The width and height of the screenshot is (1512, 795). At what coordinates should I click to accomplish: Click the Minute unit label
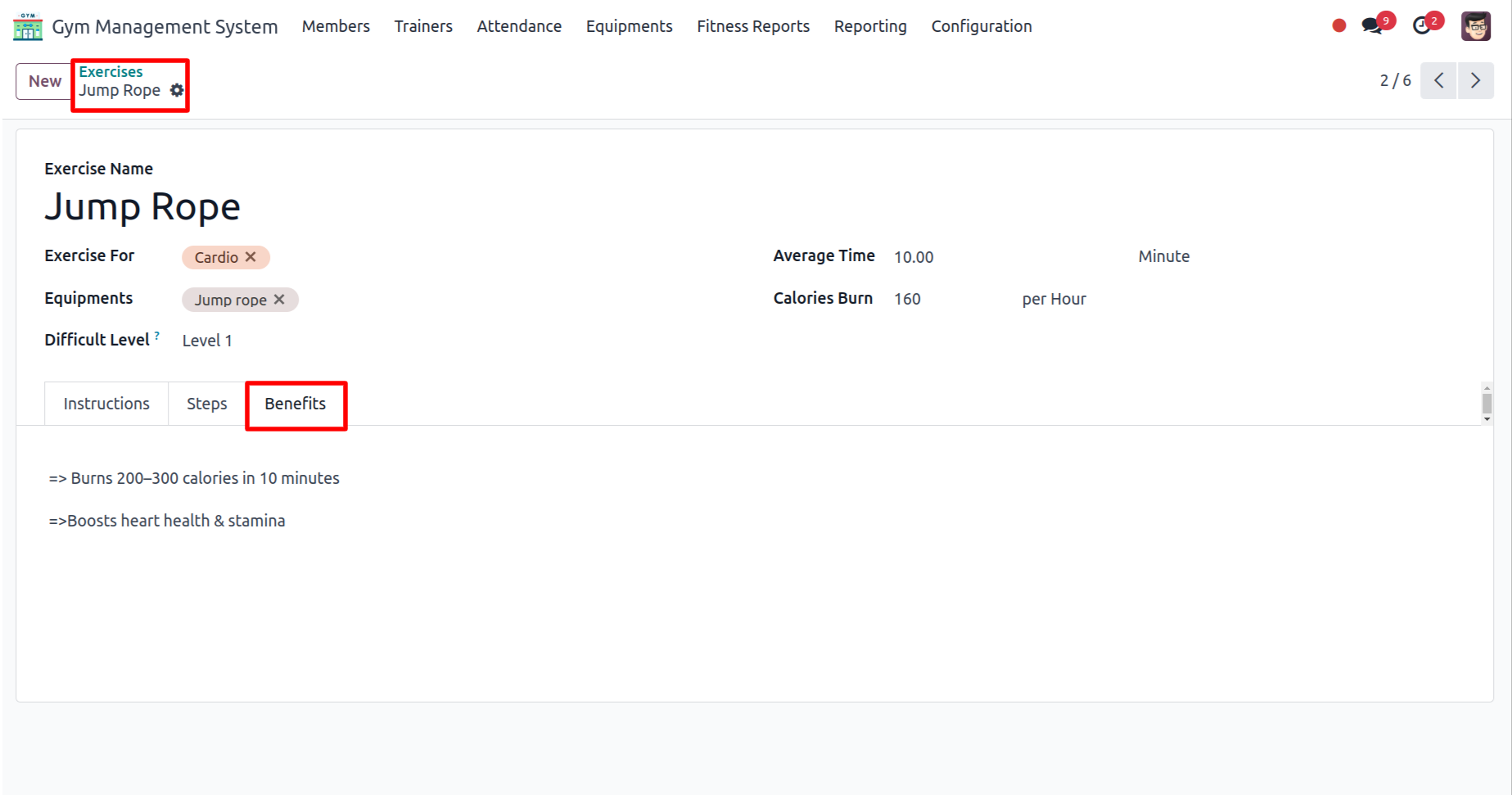click(1164, 256)
